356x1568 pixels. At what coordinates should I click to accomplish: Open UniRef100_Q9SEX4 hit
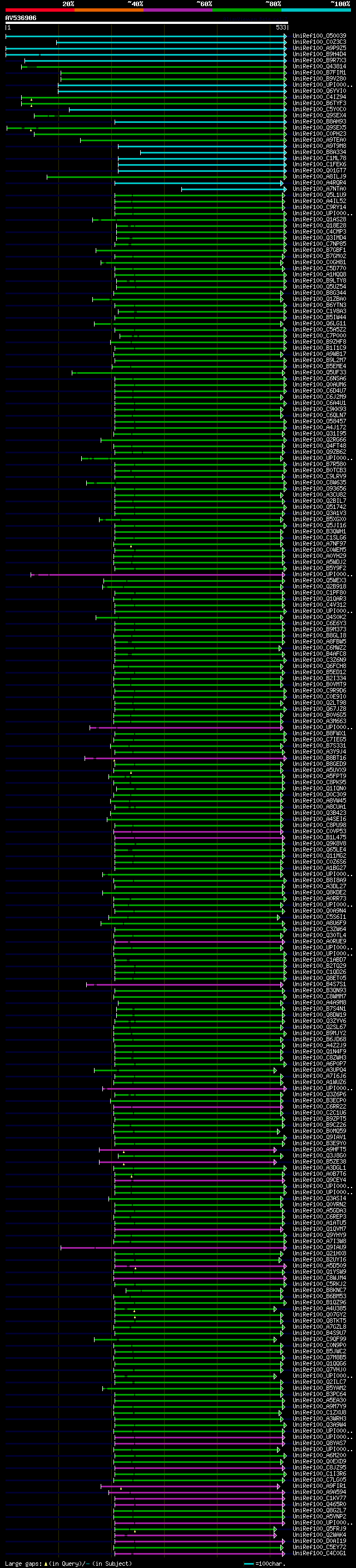(319, 115)
